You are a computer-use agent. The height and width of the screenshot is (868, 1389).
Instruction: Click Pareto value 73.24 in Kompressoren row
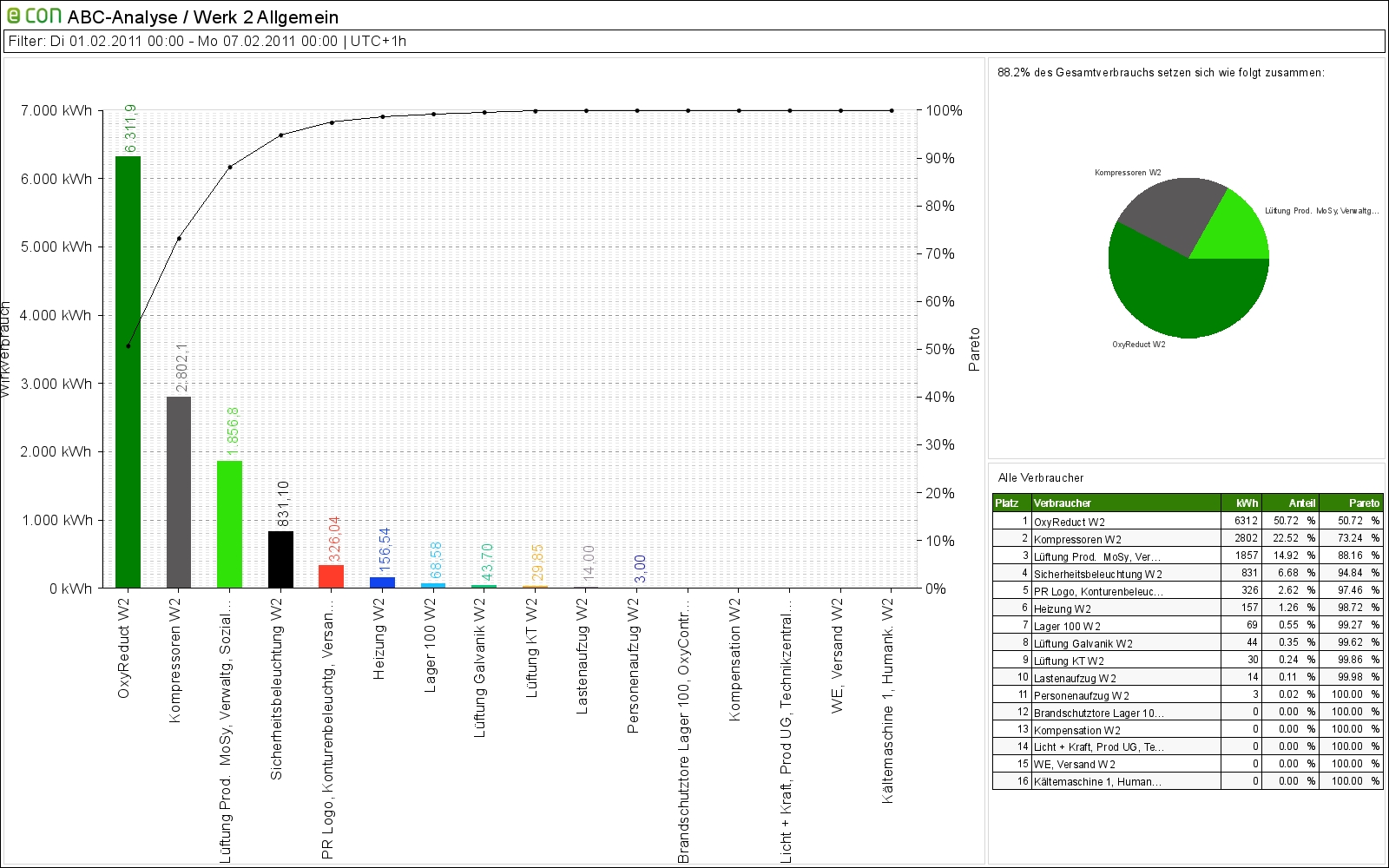pos(1350,538)
